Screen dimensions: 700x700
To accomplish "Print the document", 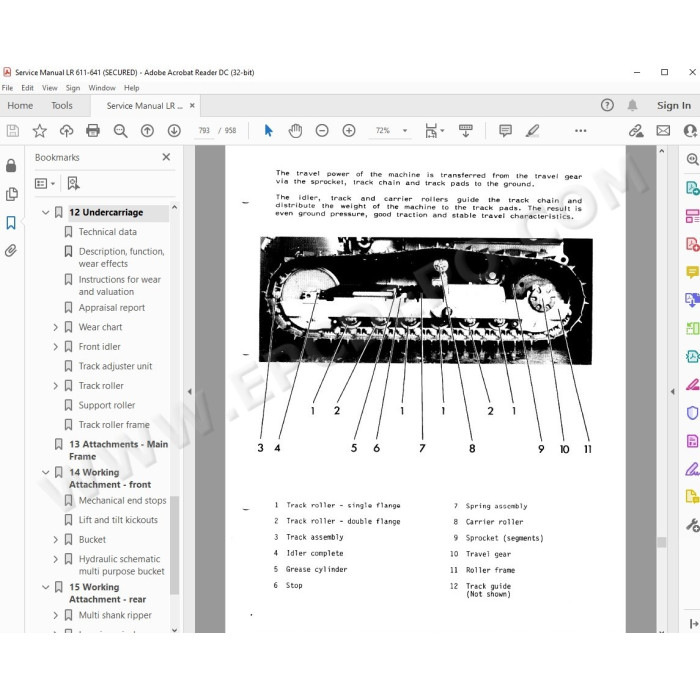I will (93, 130).
